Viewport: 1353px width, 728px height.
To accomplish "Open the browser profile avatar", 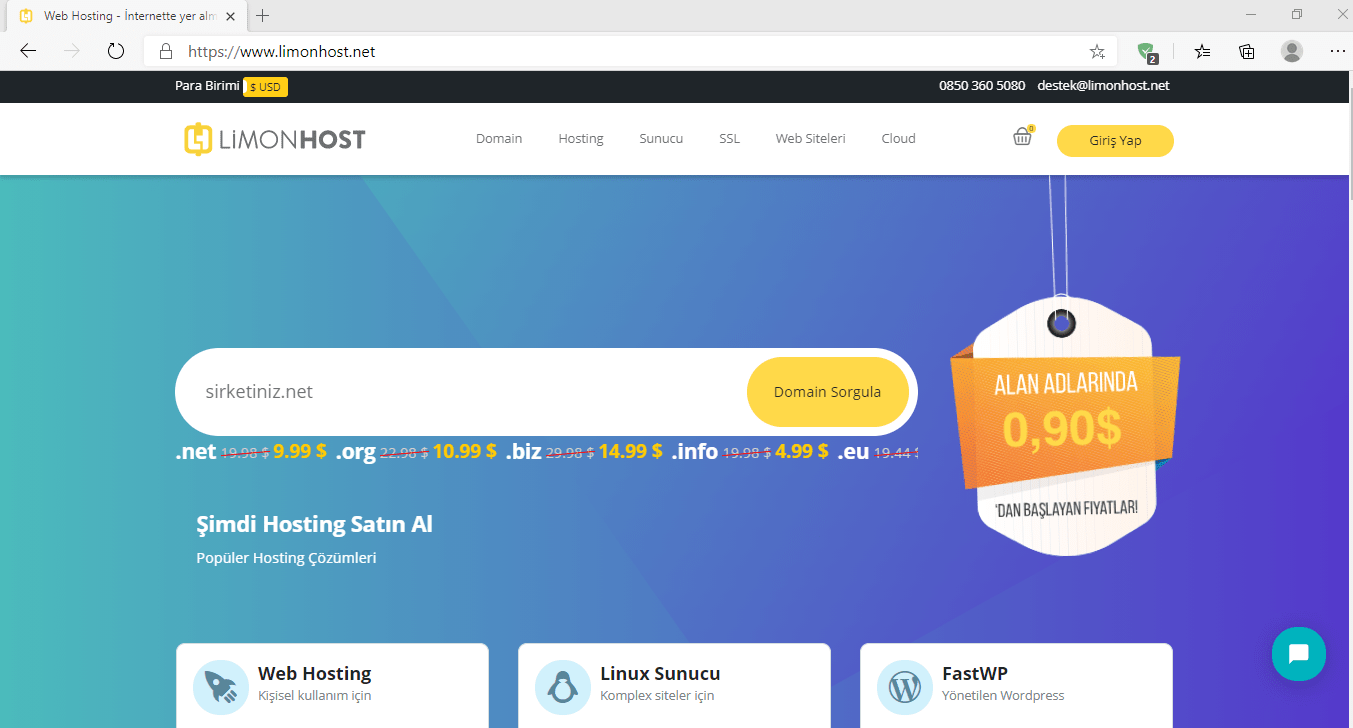I will (x=1292, y=51).
